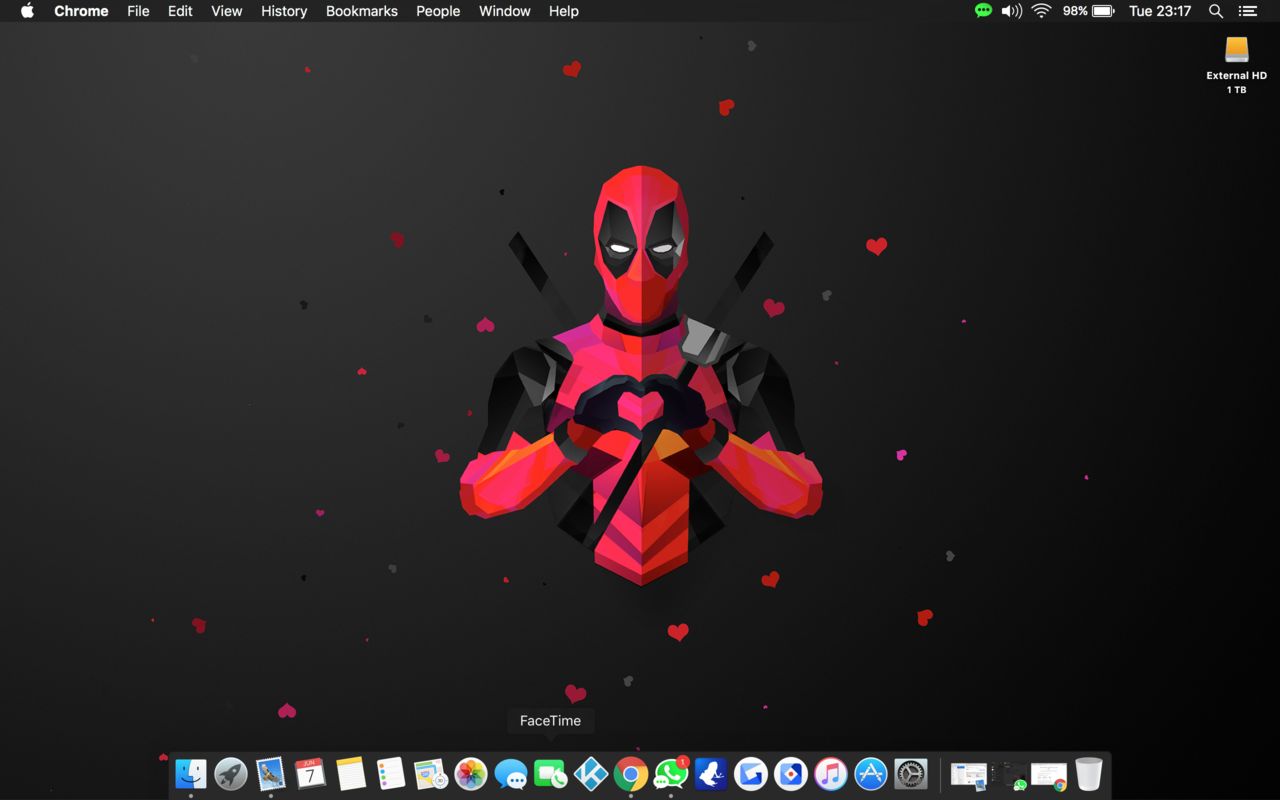This screenshot has width=1280, height=800.
Task: Open the File menu
Action: 138,11
